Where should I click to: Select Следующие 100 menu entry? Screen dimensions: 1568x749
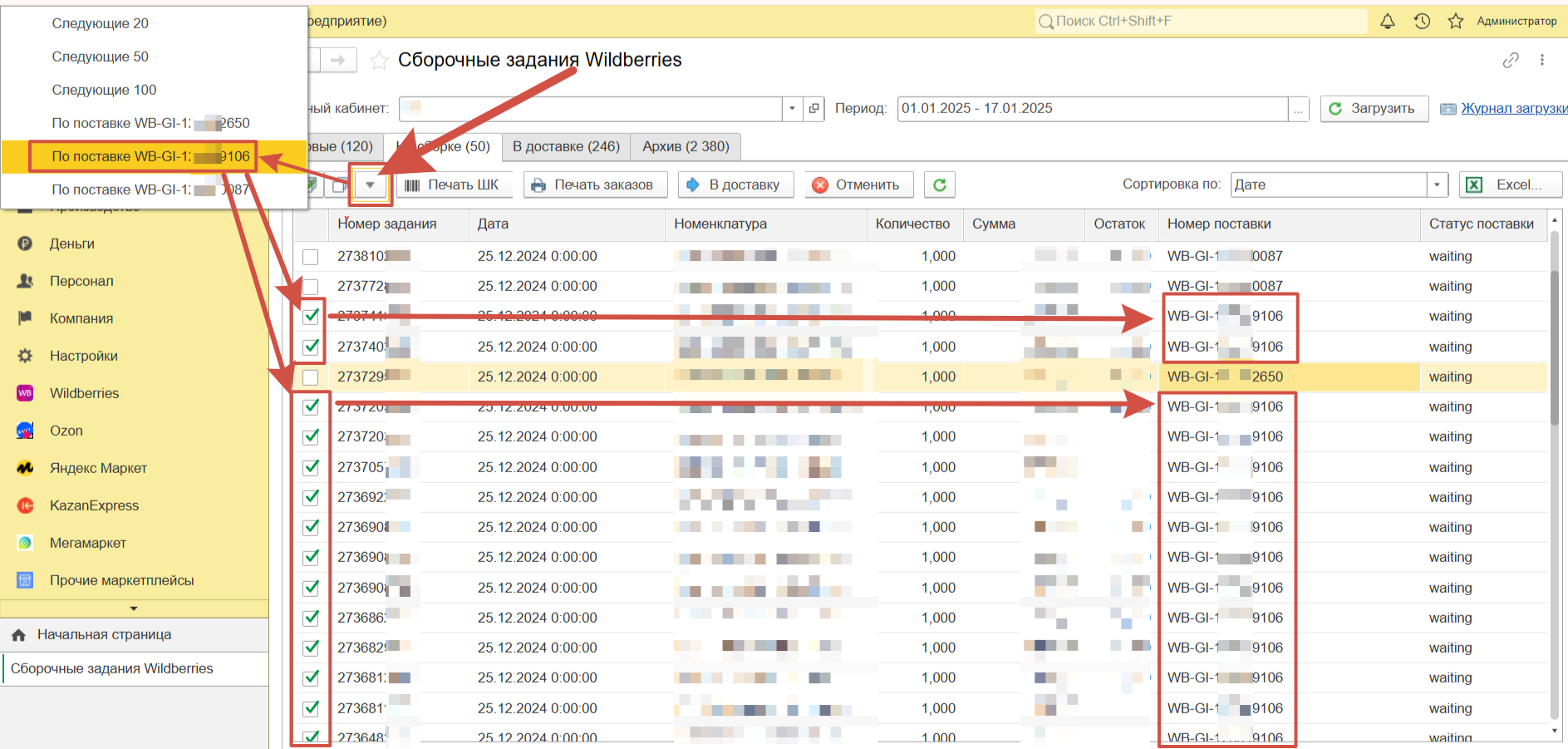[x=104, y=90]
